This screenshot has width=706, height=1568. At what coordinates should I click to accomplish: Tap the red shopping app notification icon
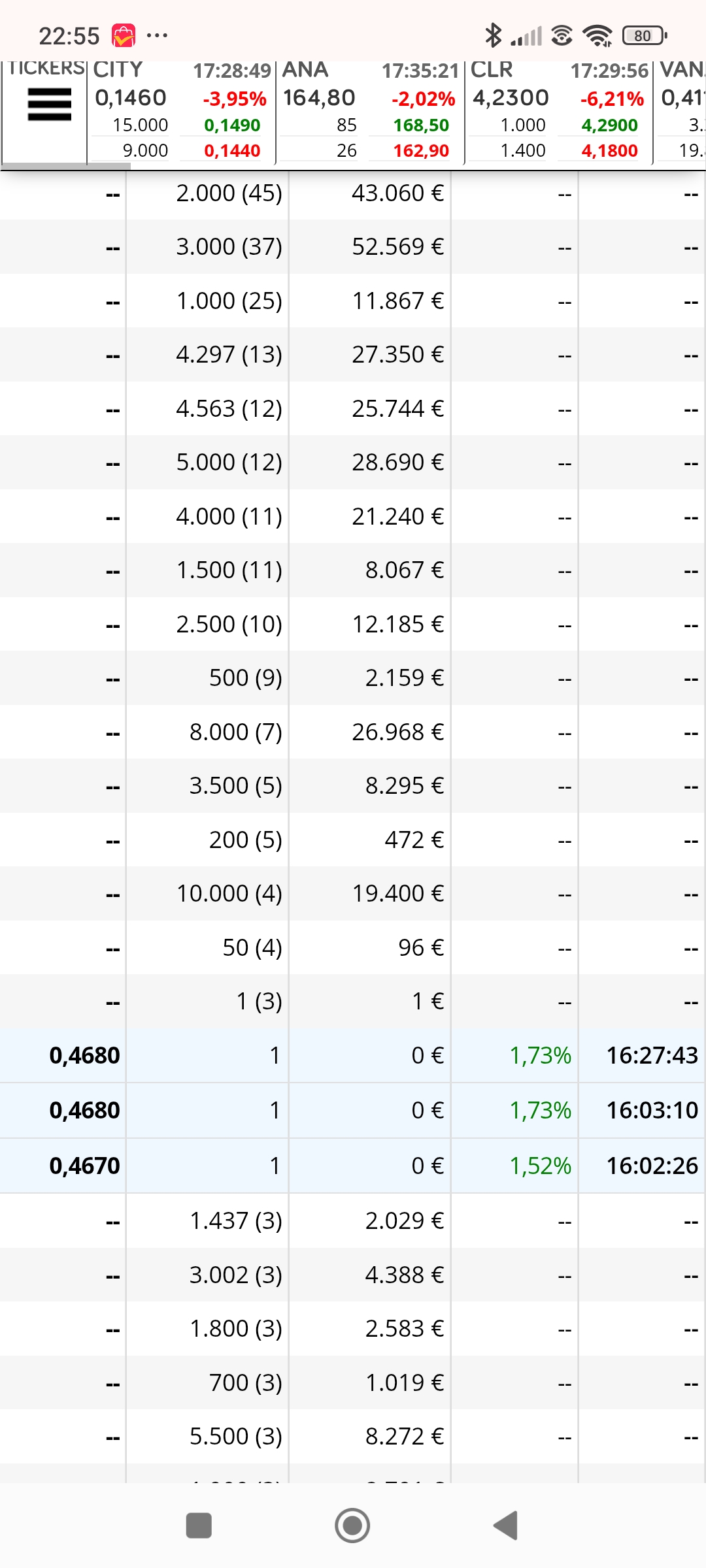point(124,35)
